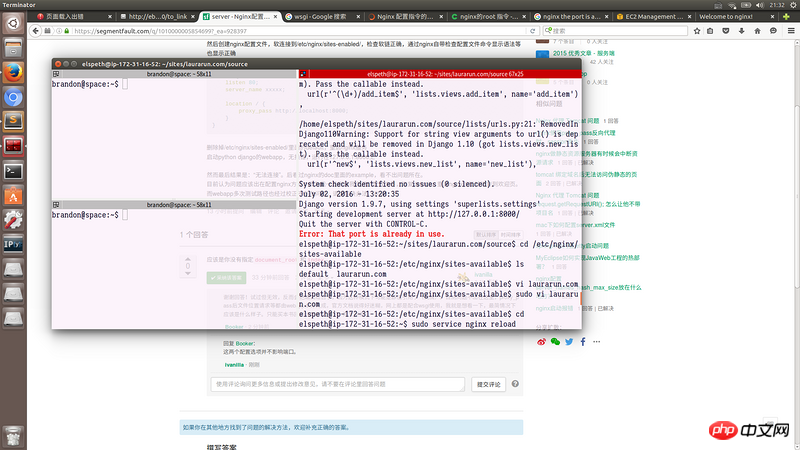Click the '提交评论' submit comment button

tap(488, 384)
